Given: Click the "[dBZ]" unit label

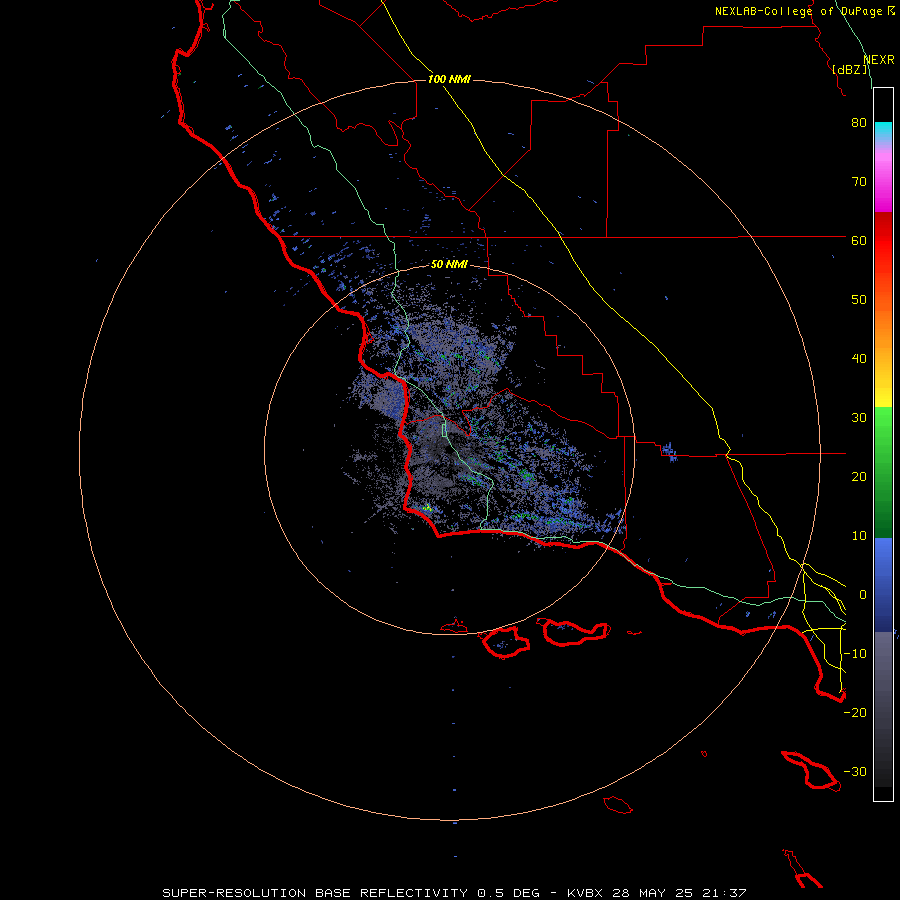Looking at the screenshot, I should [849, 69].
